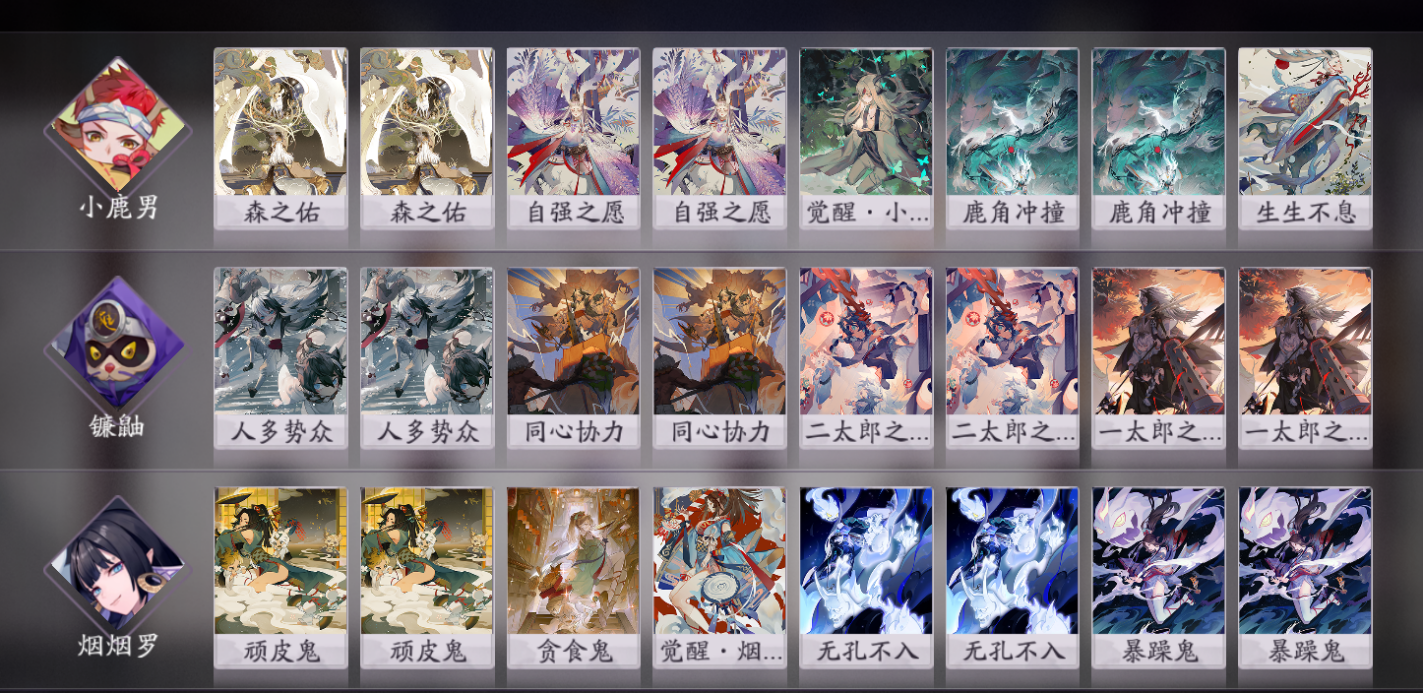Select the right 鹿角冲撞 card
This screenshot has height=693, width=1423.
[x=1158, y=139]
